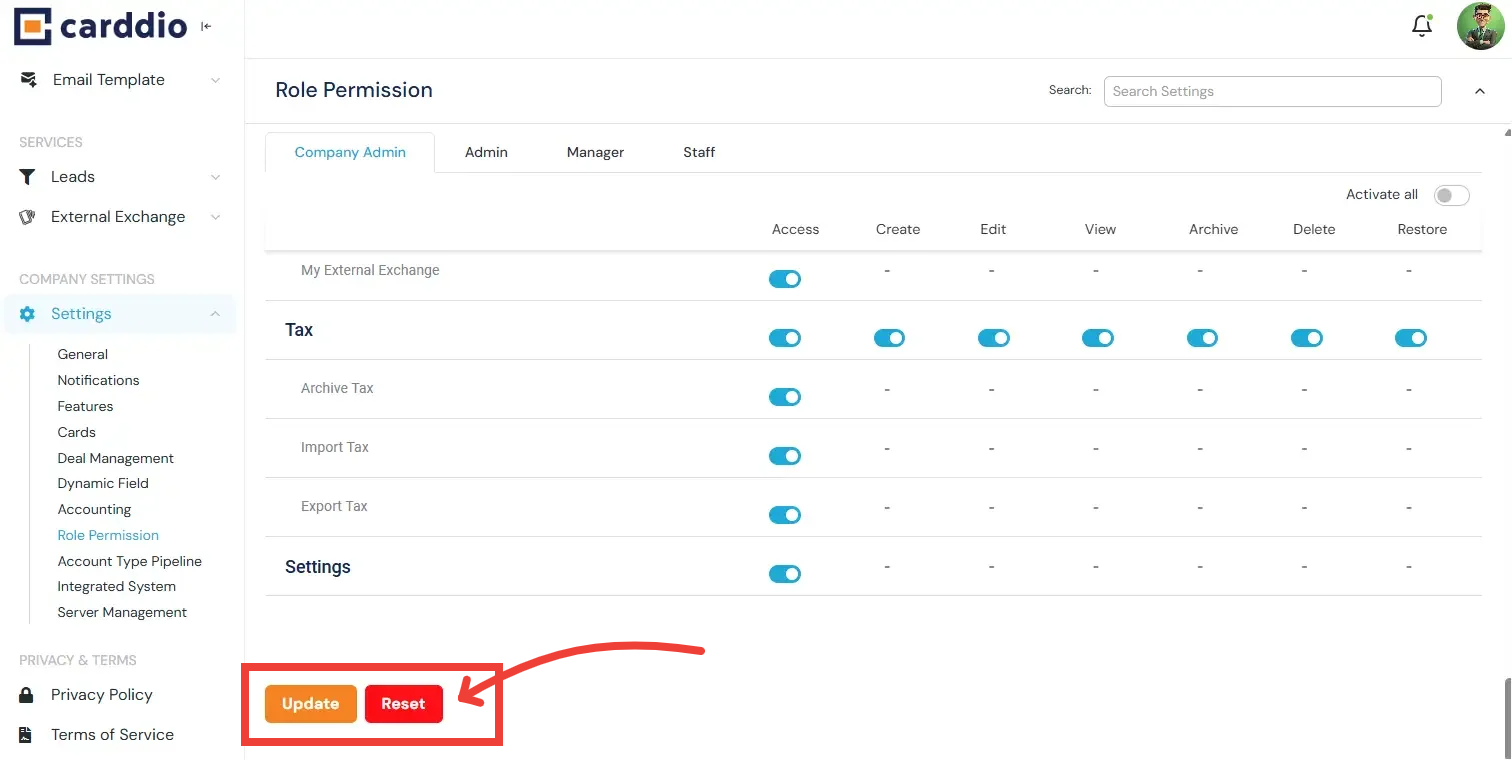Click the notification bell icon

pos(1421,27)
